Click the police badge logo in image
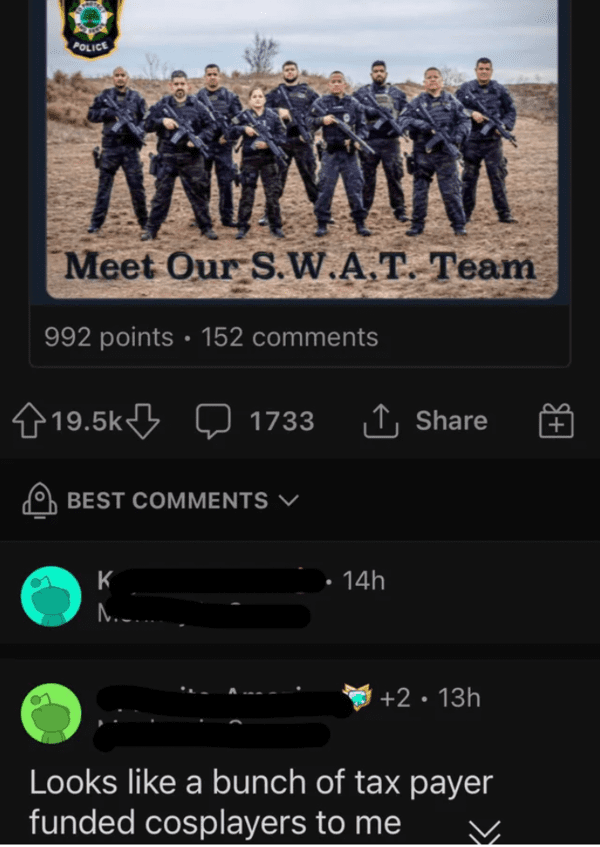Viewport: 600px width, 847px height. 90,27
